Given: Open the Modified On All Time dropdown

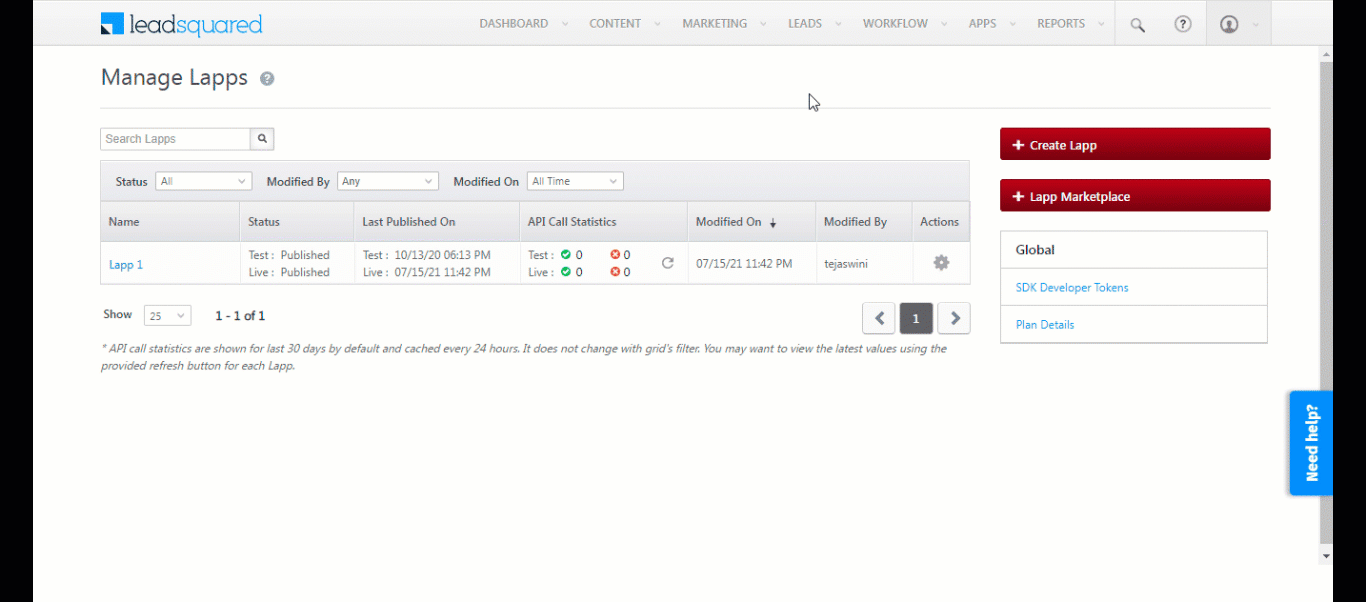Looking at the screenshot, I should pyautogui.click(x=575, y=181).
